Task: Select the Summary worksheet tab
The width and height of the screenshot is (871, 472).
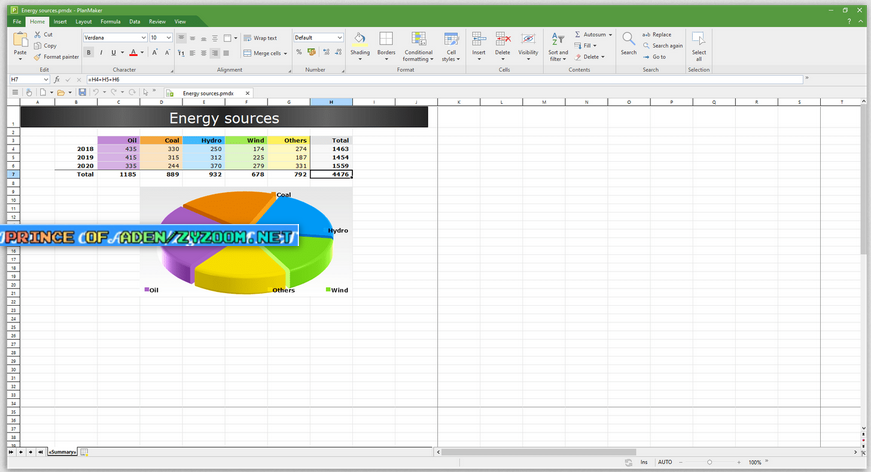Action: pos(62,452)
